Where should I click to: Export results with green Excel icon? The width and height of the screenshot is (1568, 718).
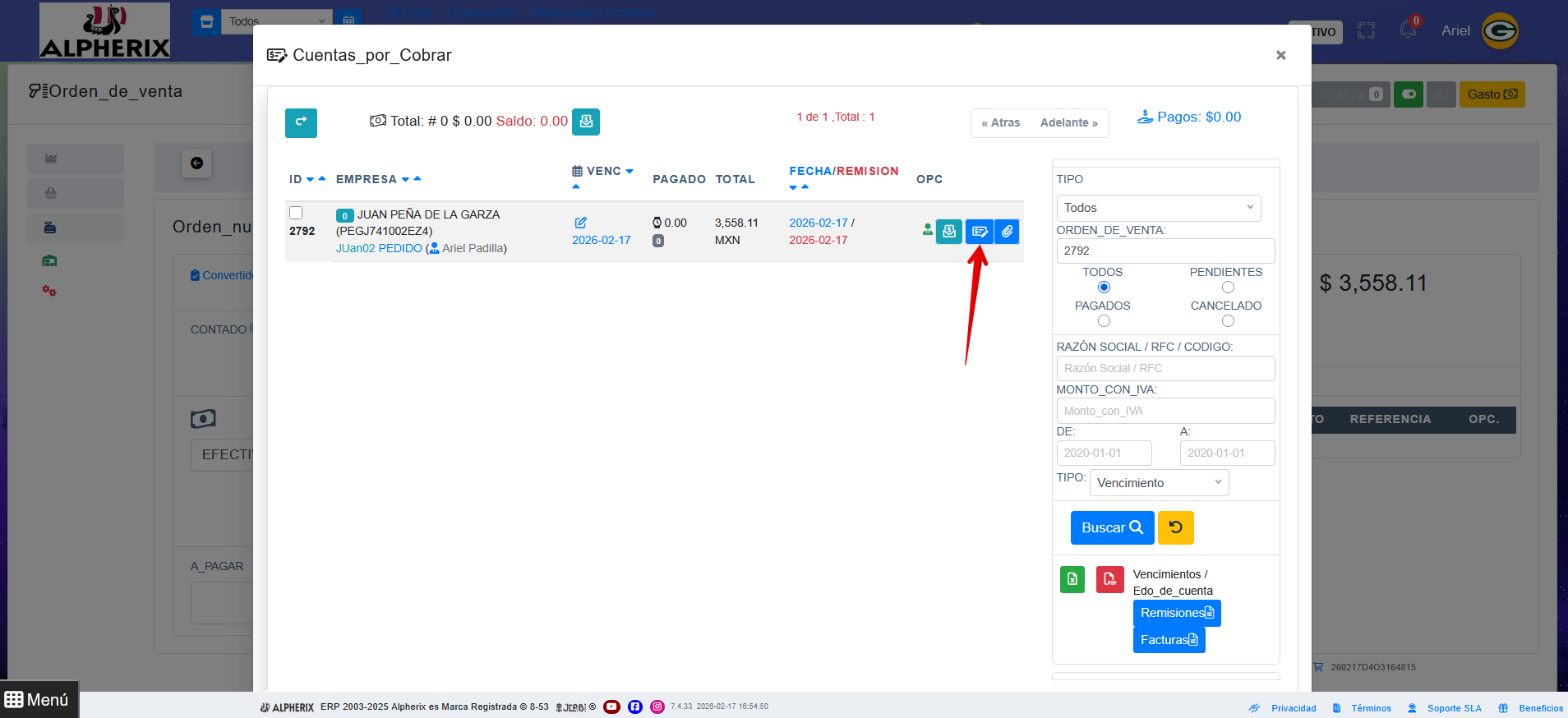coord(1072,579)
